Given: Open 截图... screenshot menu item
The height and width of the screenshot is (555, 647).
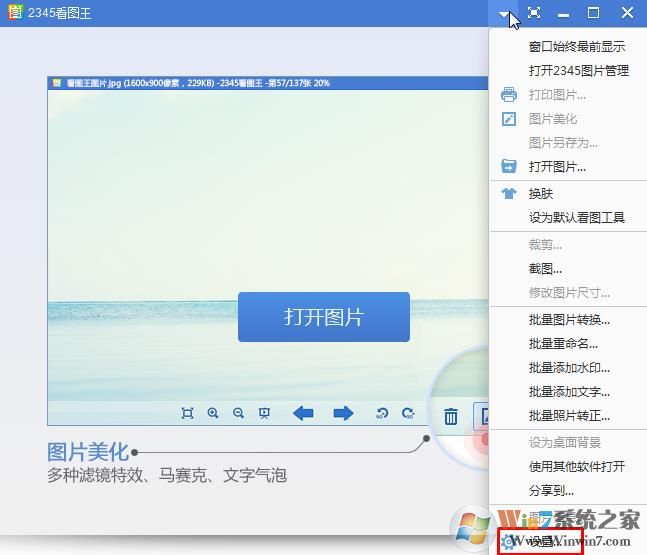Looking at the screenshot, I should click(545, 268).
